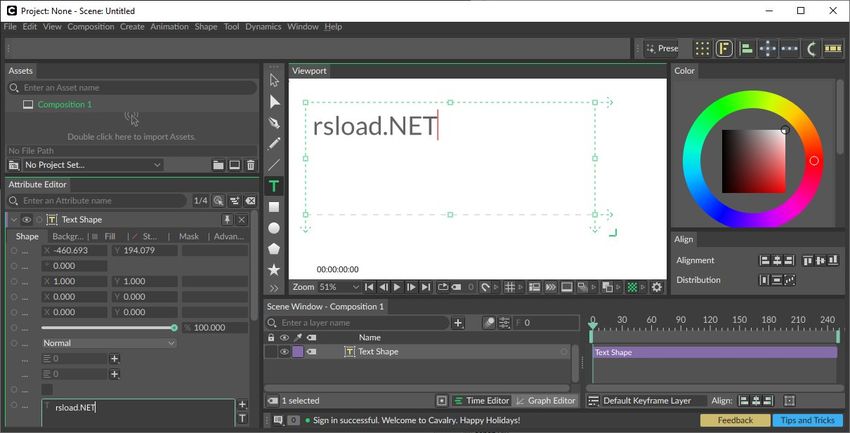Open grid options arrow next to grid icon
This screenshot has width=850, height=433.
click(520, 287)
